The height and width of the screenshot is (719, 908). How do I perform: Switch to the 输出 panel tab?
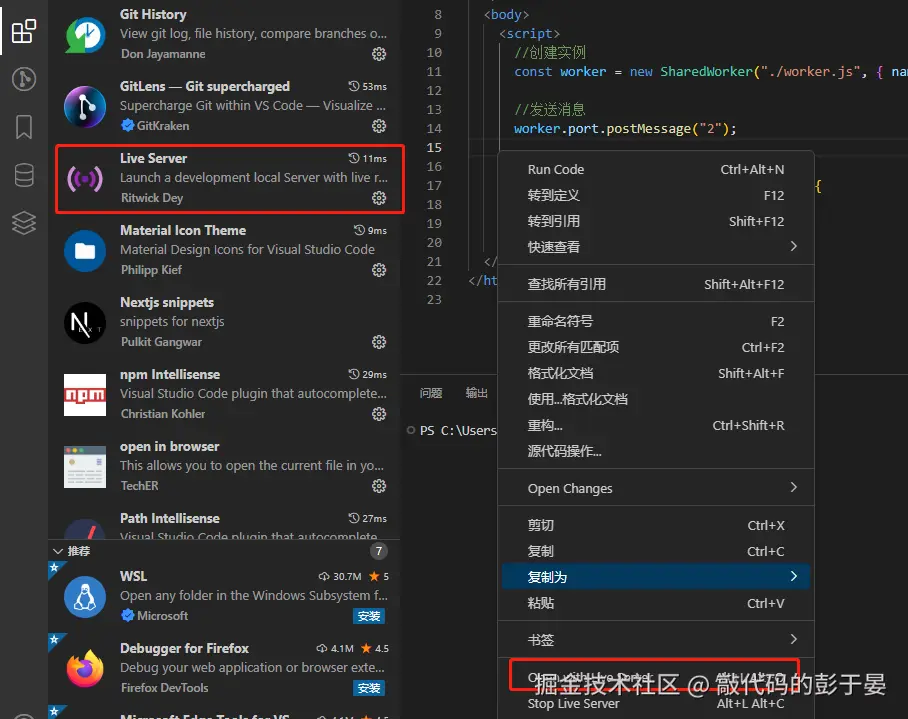click(477, 394)
